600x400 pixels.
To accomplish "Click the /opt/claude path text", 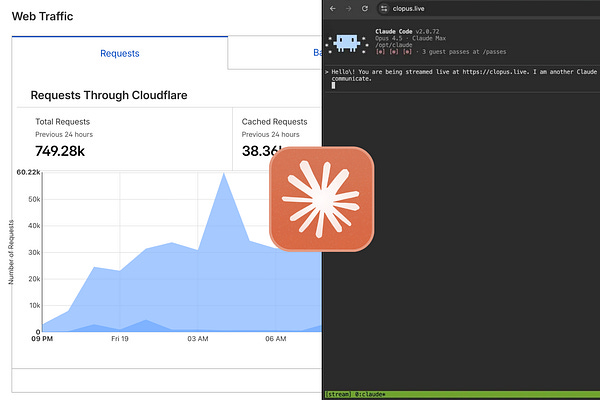I will [393, 45].
